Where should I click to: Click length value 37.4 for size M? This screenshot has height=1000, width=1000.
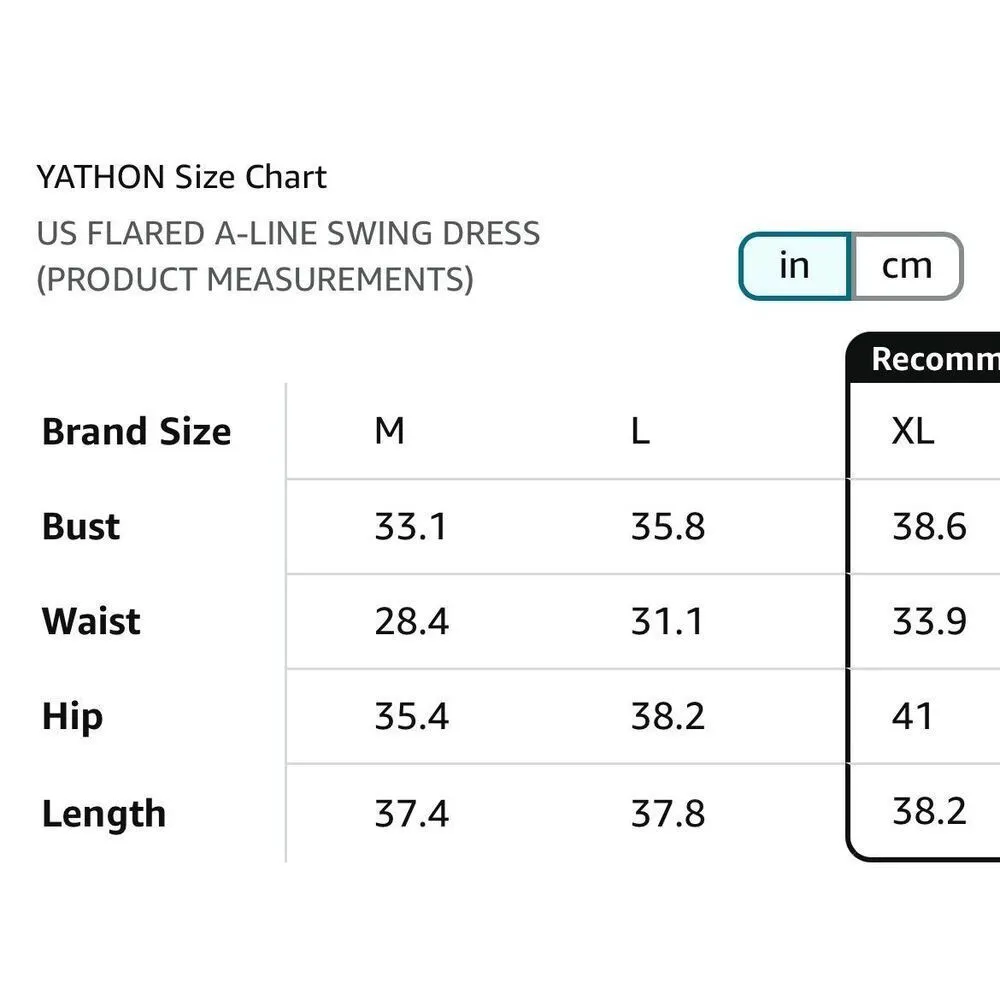tap(411, 813)
